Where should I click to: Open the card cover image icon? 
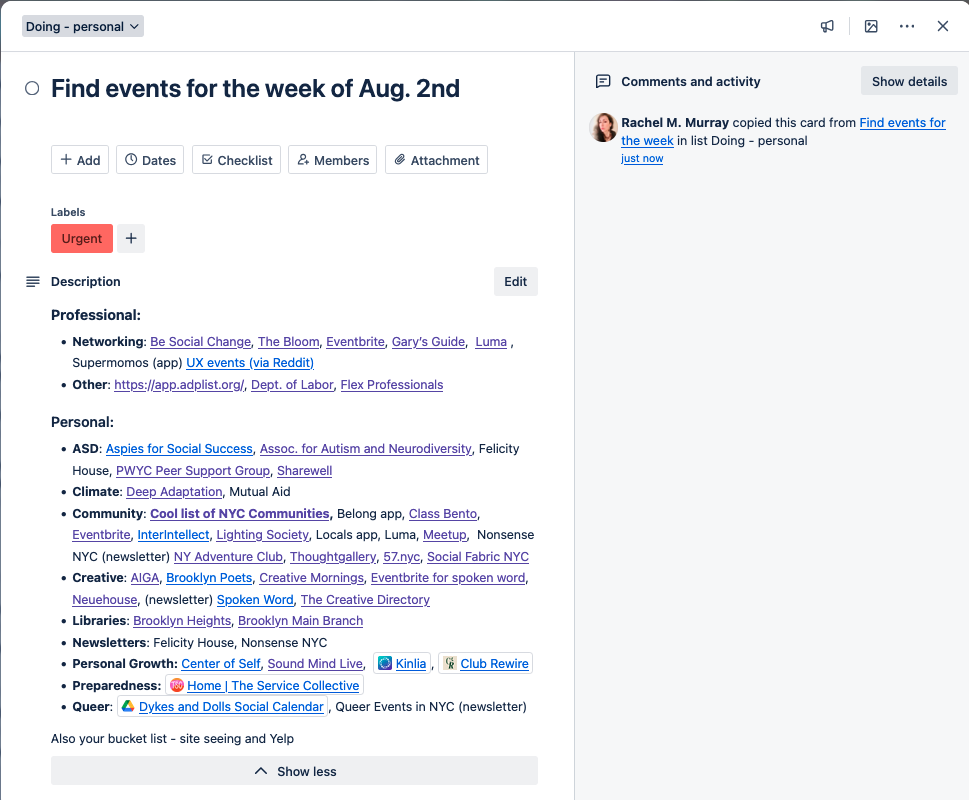(871, 26)
